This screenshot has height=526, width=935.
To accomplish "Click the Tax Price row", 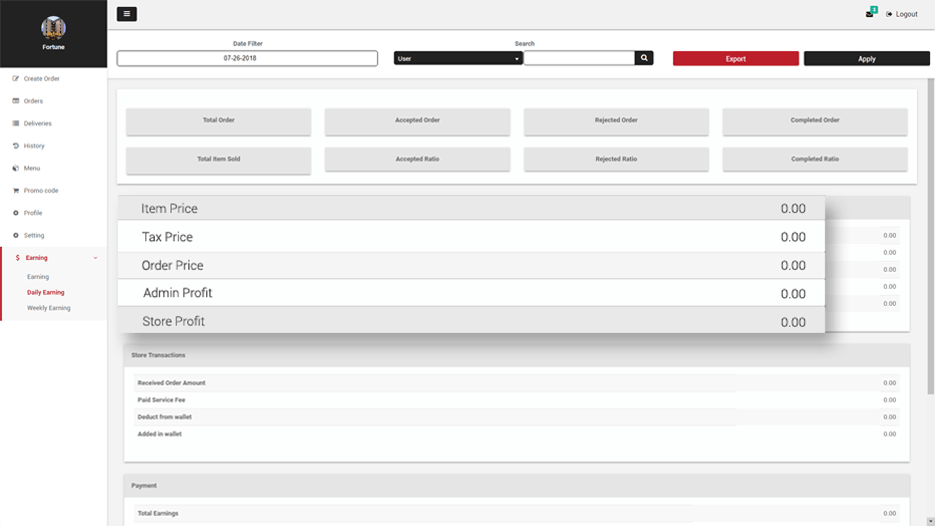I will click(471, 237).
